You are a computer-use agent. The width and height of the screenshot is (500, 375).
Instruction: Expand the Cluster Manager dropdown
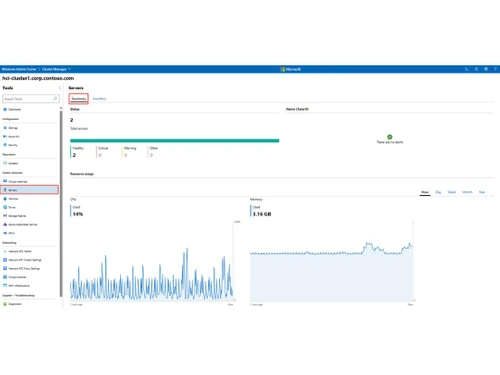pos(56,69)
